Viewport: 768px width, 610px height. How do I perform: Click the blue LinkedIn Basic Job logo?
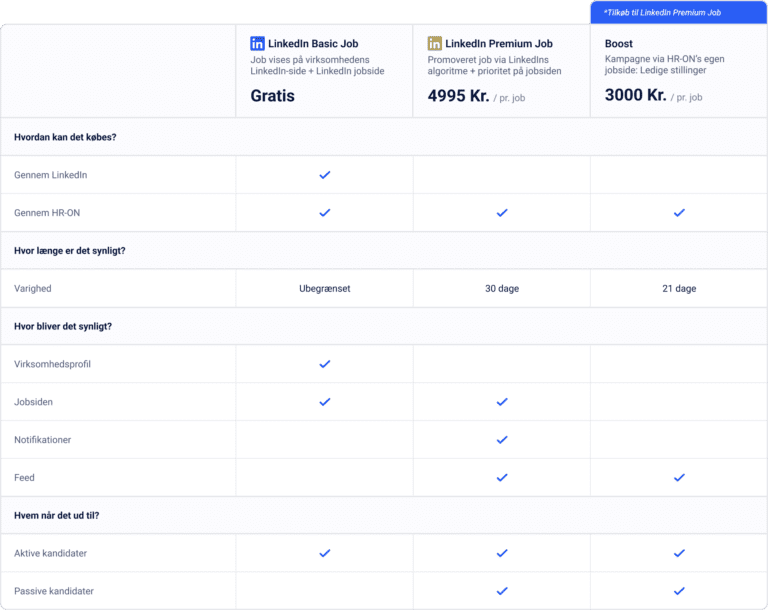click(257, 44)
